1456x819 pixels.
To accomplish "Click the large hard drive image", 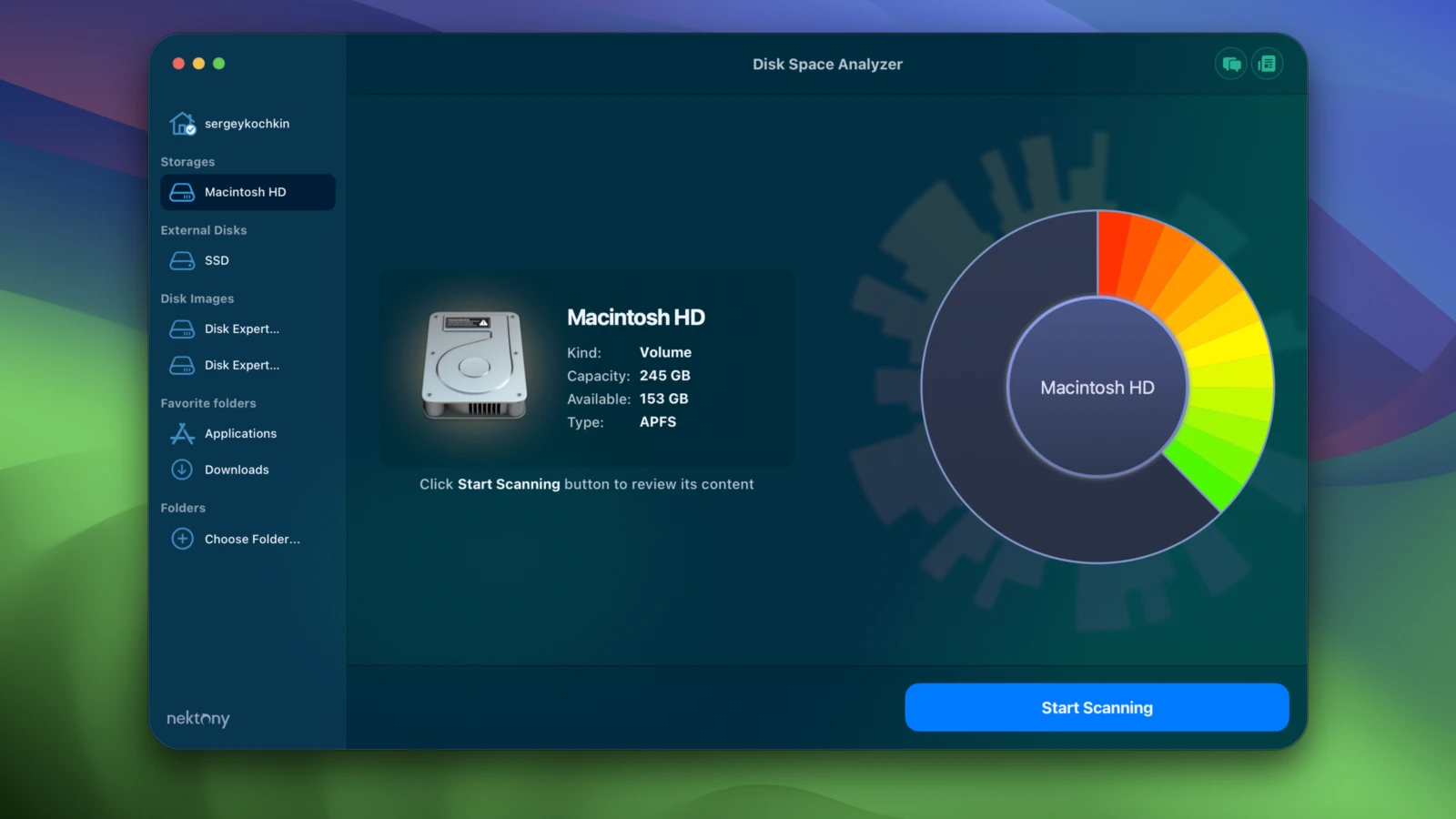I will [x=474, y=366].
